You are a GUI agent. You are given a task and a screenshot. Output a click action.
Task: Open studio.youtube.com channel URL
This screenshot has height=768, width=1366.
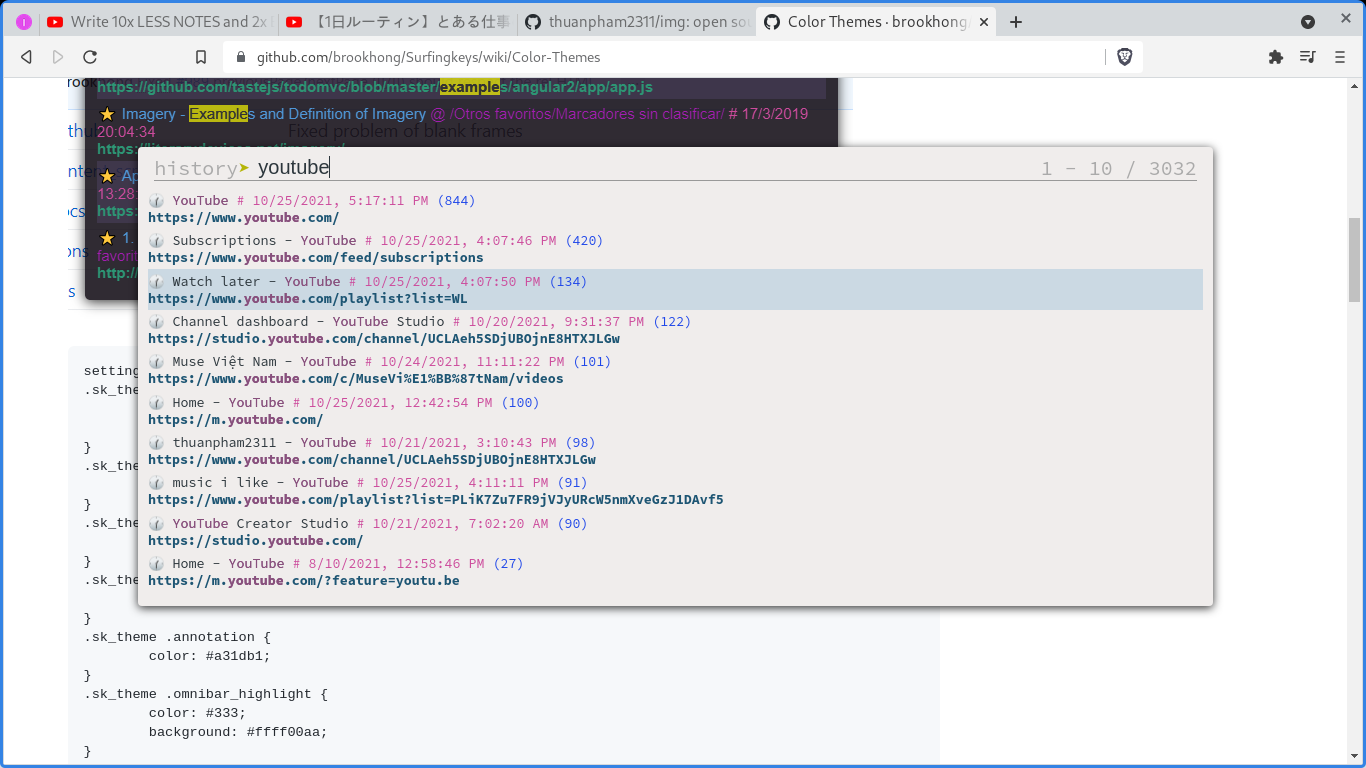(384, 339)
